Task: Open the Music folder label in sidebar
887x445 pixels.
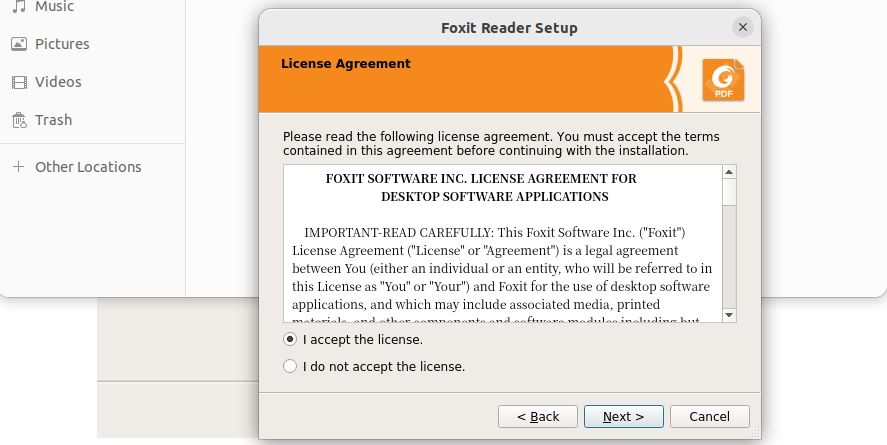Action: pos(55,7)
